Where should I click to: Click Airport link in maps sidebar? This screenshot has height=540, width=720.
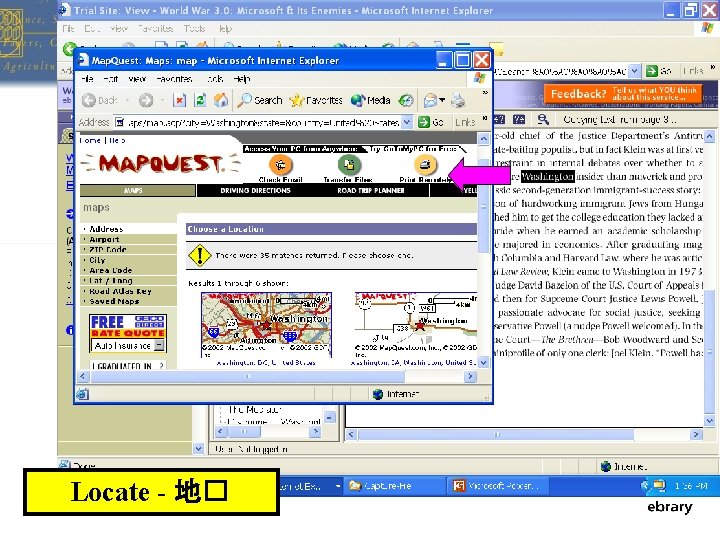coord(104,239)
